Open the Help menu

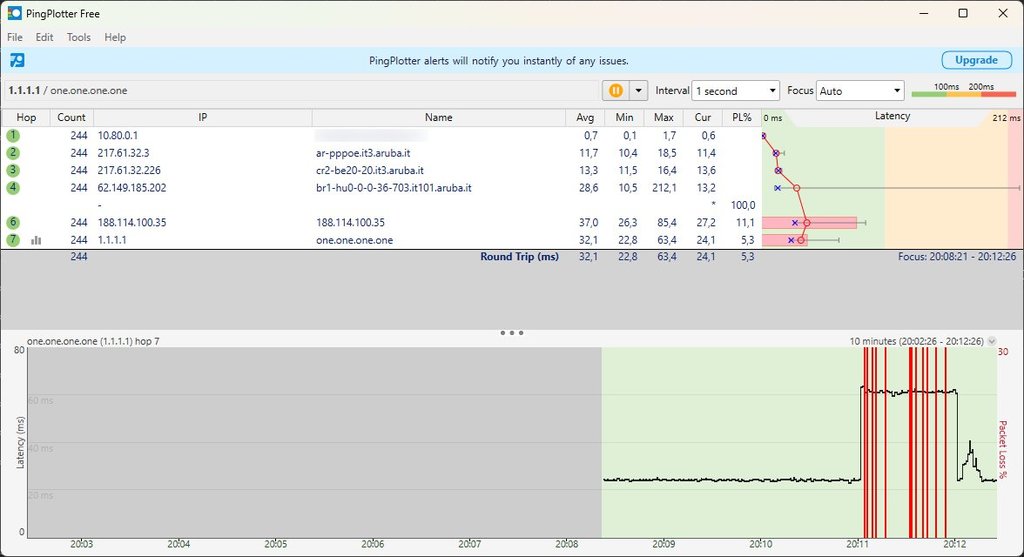tap(115, 37)
